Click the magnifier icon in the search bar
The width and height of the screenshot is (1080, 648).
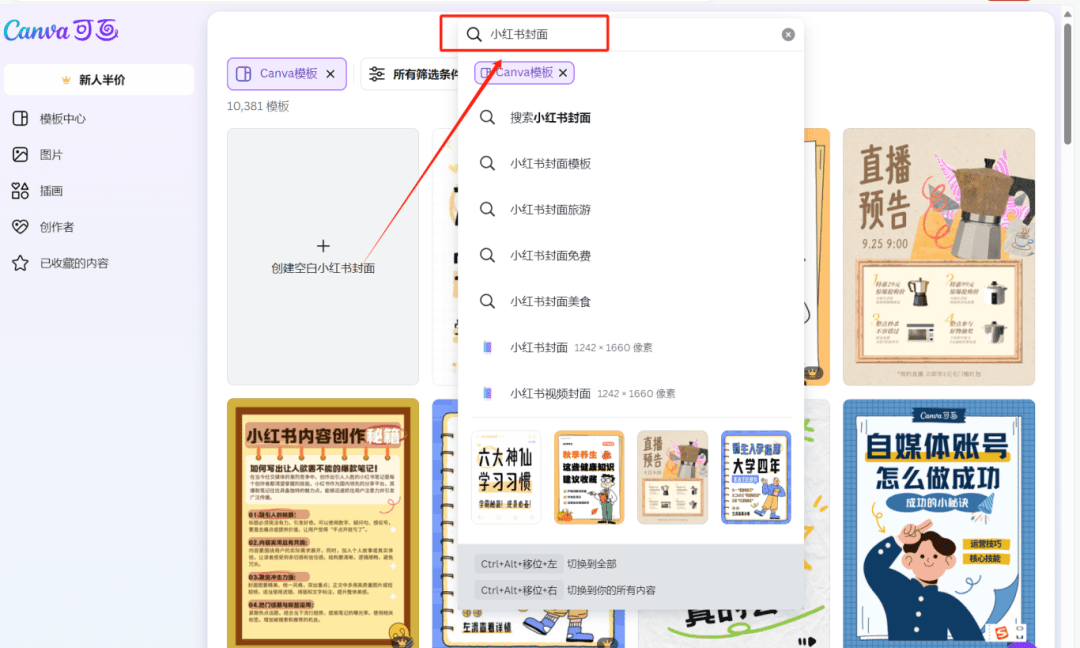point(474,34)
